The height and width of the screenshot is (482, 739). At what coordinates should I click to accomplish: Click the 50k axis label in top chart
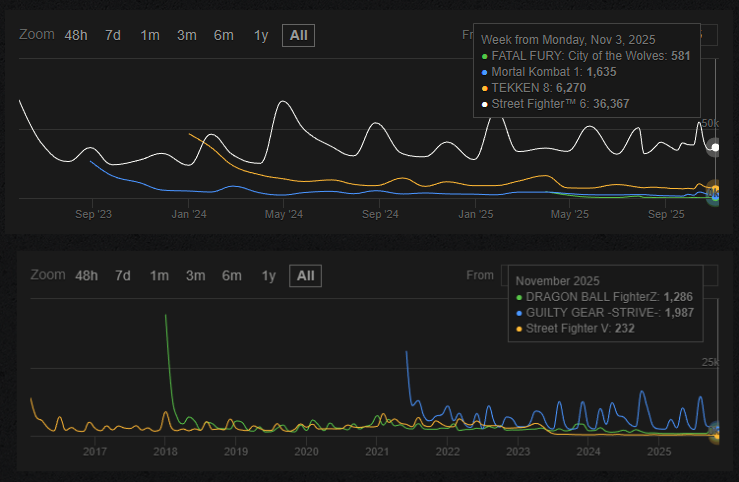[710, 123]
